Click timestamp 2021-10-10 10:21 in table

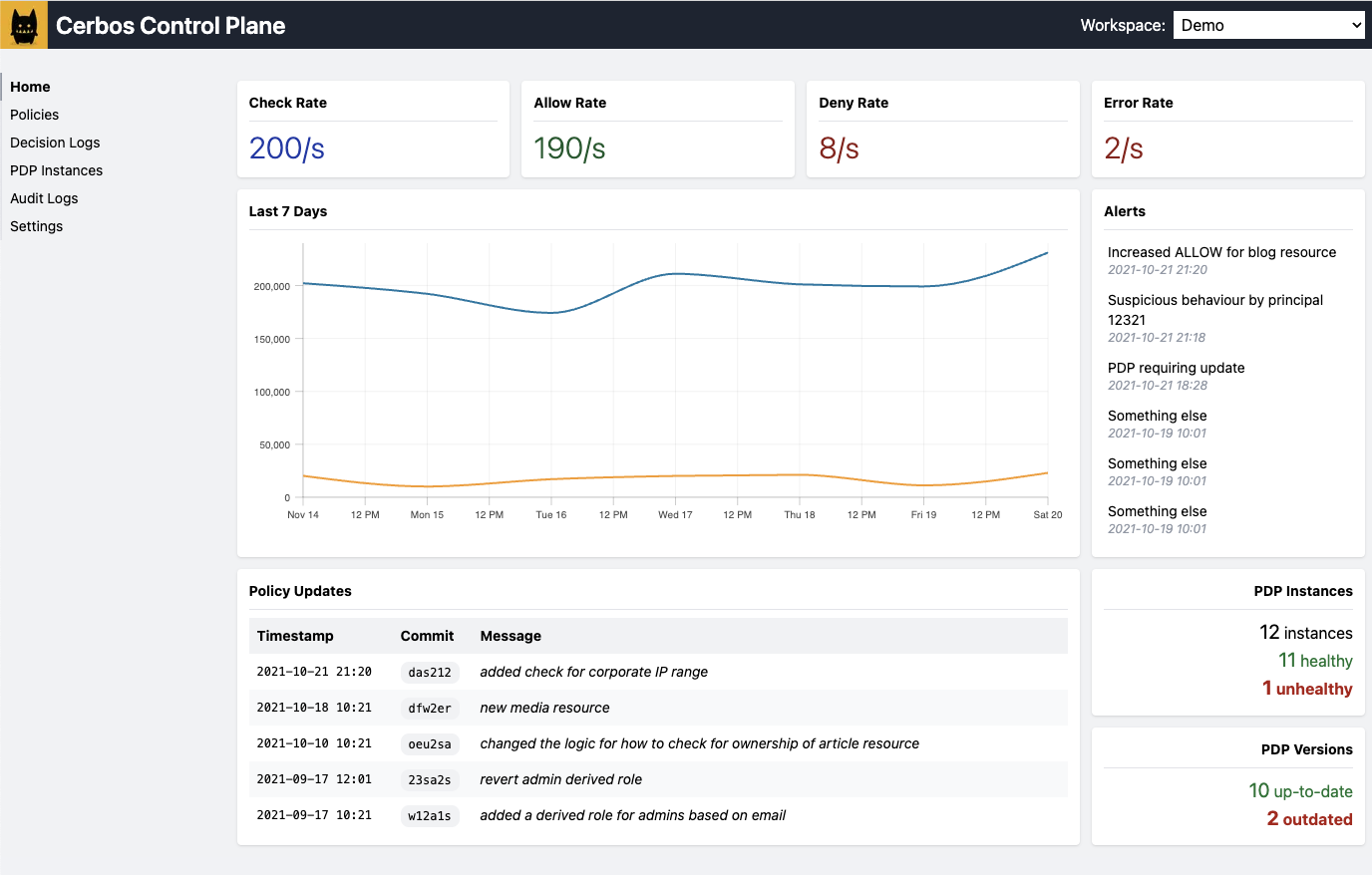coord(314,743)
